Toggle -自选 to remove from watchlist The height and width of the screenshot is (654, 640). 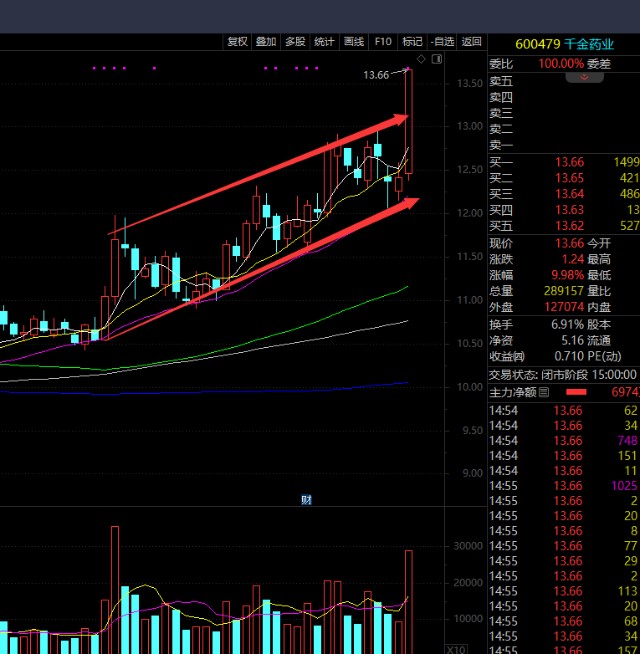coord(443,42)
